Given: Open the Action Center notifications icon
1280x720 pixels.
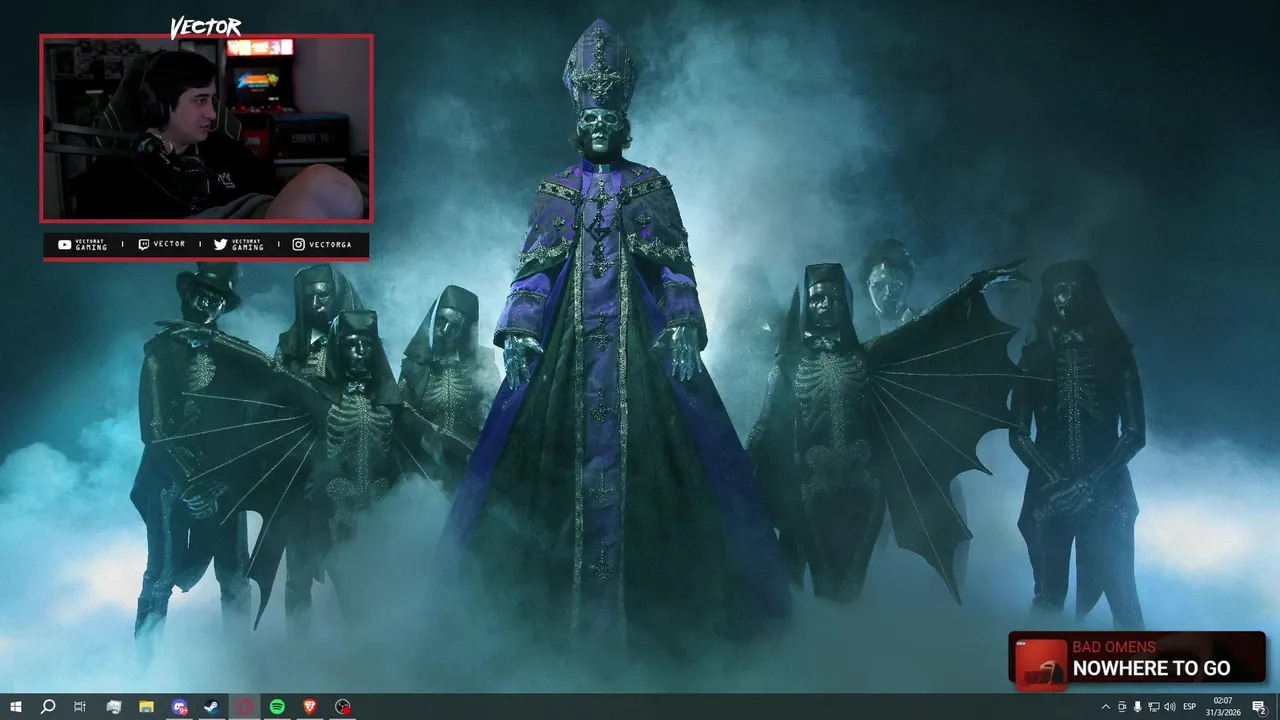Looking at the screenshot, I should (1259, 707).
